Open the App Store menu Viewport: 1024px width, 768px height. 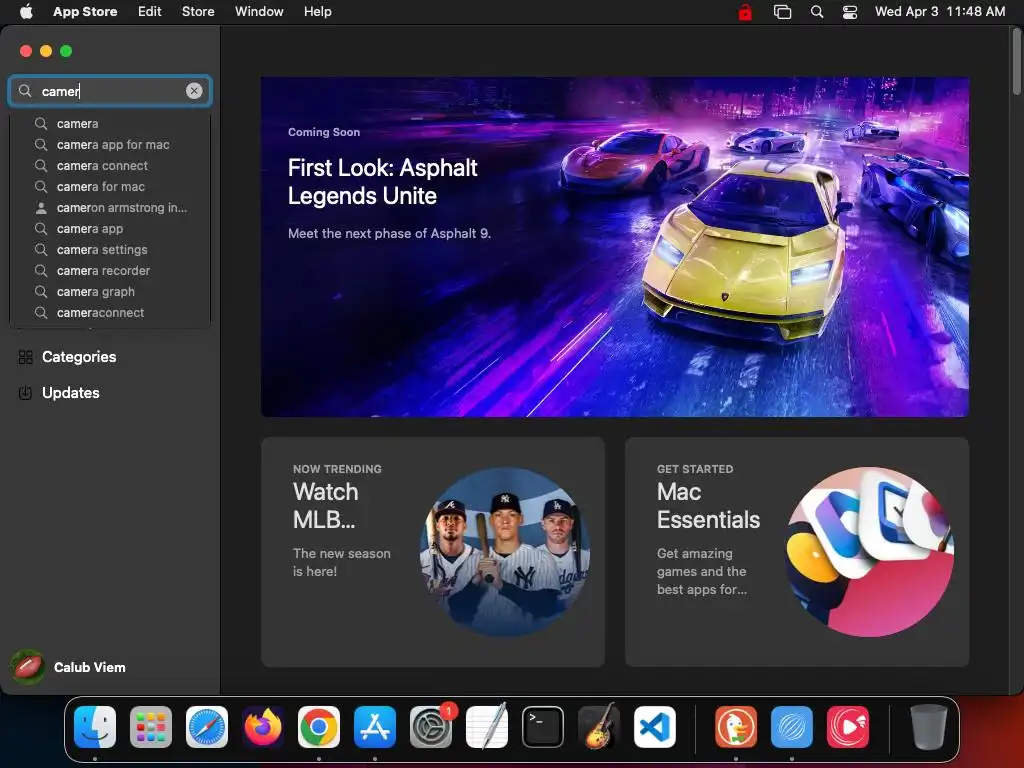[x=85, y=12]
